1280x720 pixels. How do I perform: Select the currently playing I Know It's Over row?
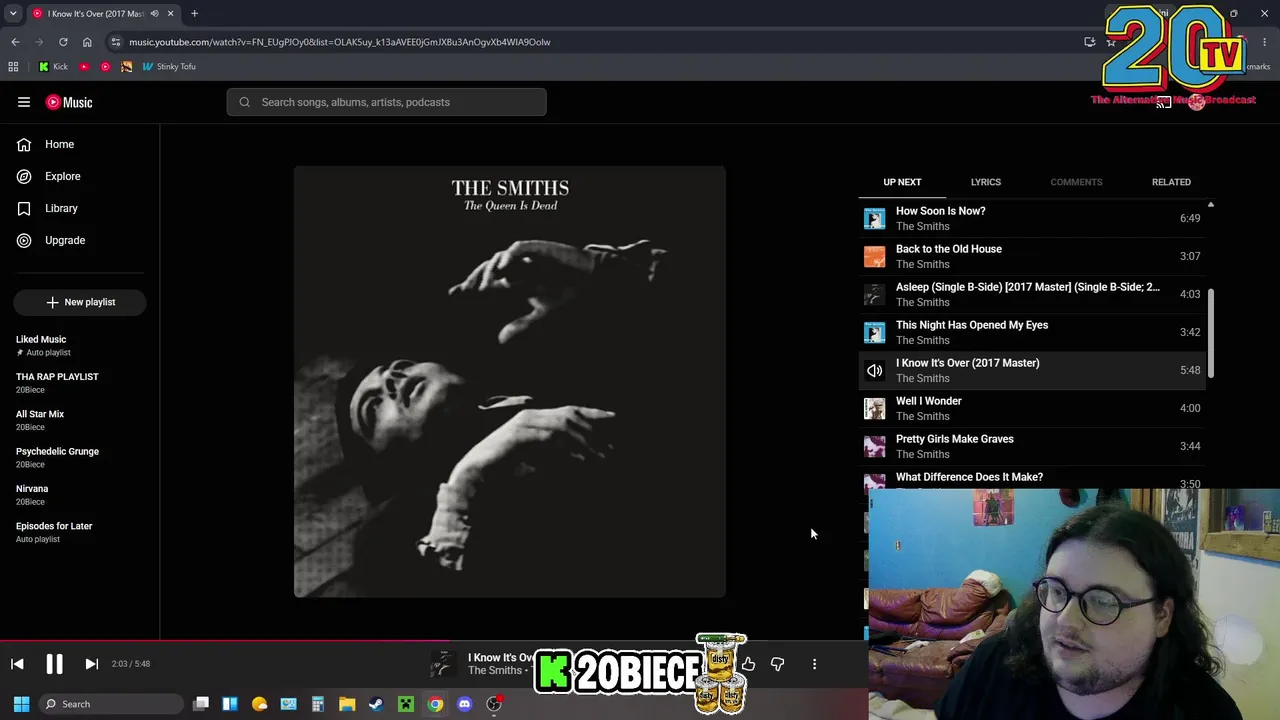pyautogui.click(x=1032, y=370)
